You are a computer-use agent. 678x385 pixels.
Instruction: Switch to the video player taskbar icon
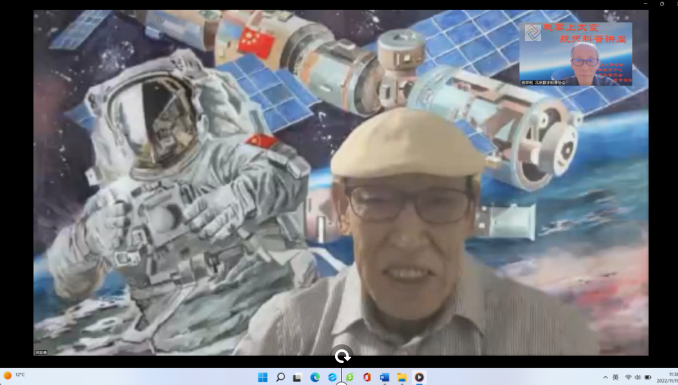pyautogui.click(x=419, y=377)
